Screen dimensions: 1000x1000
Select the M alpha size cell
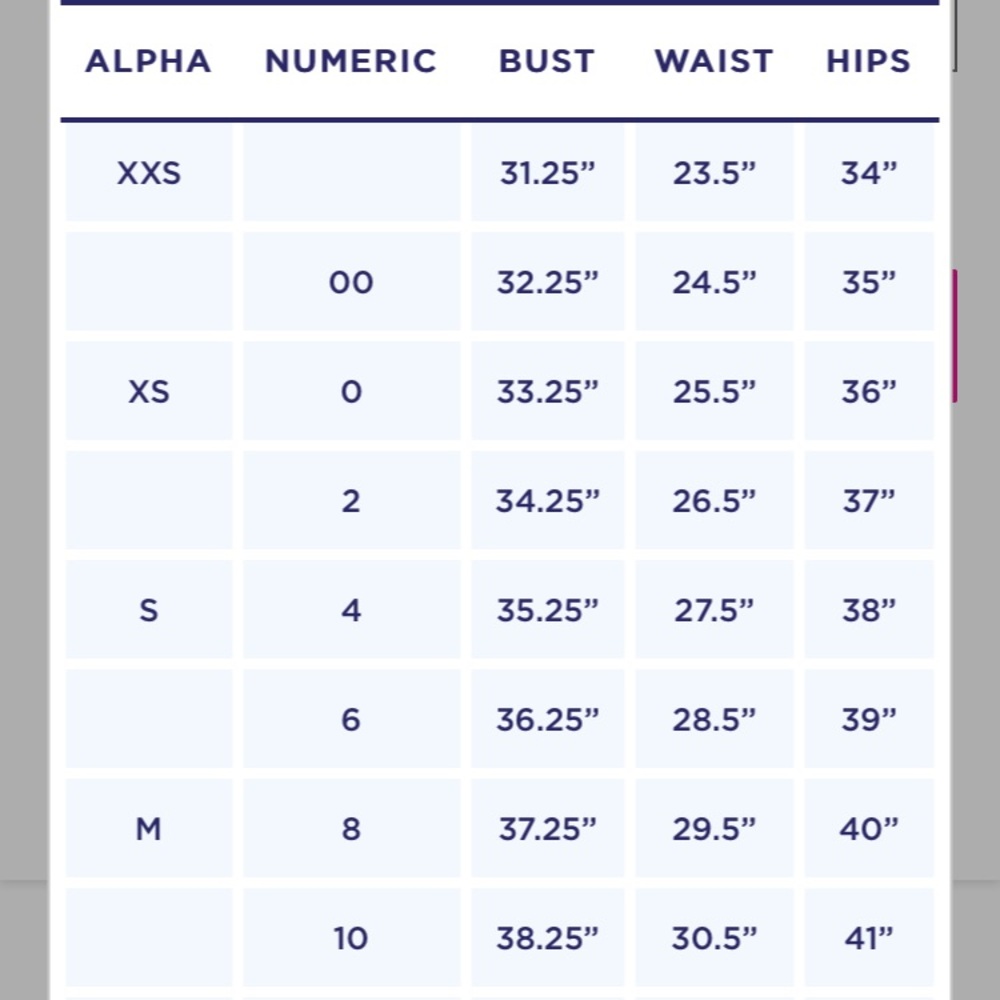[149, 829]
